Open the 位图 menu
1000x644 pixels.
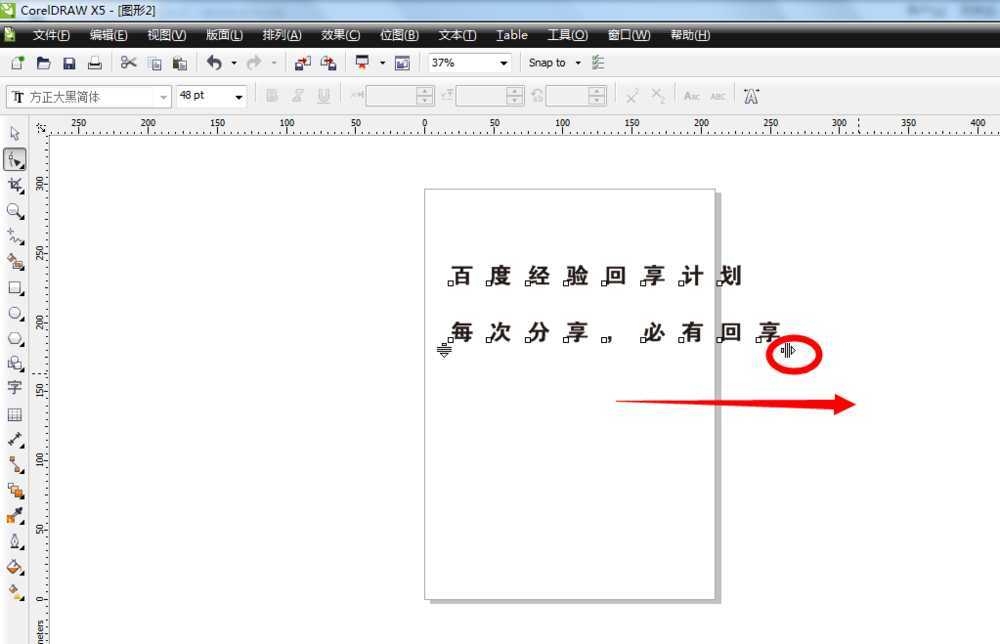point(398,34)
